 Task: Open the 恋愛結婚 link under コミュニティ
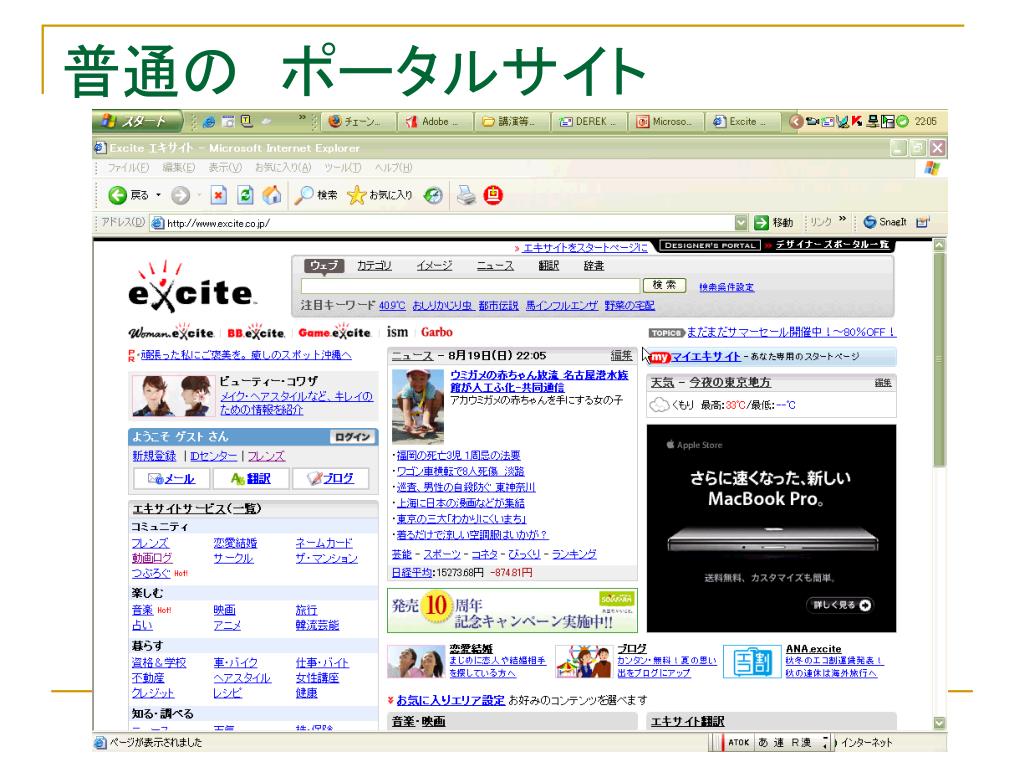(235, 543)
